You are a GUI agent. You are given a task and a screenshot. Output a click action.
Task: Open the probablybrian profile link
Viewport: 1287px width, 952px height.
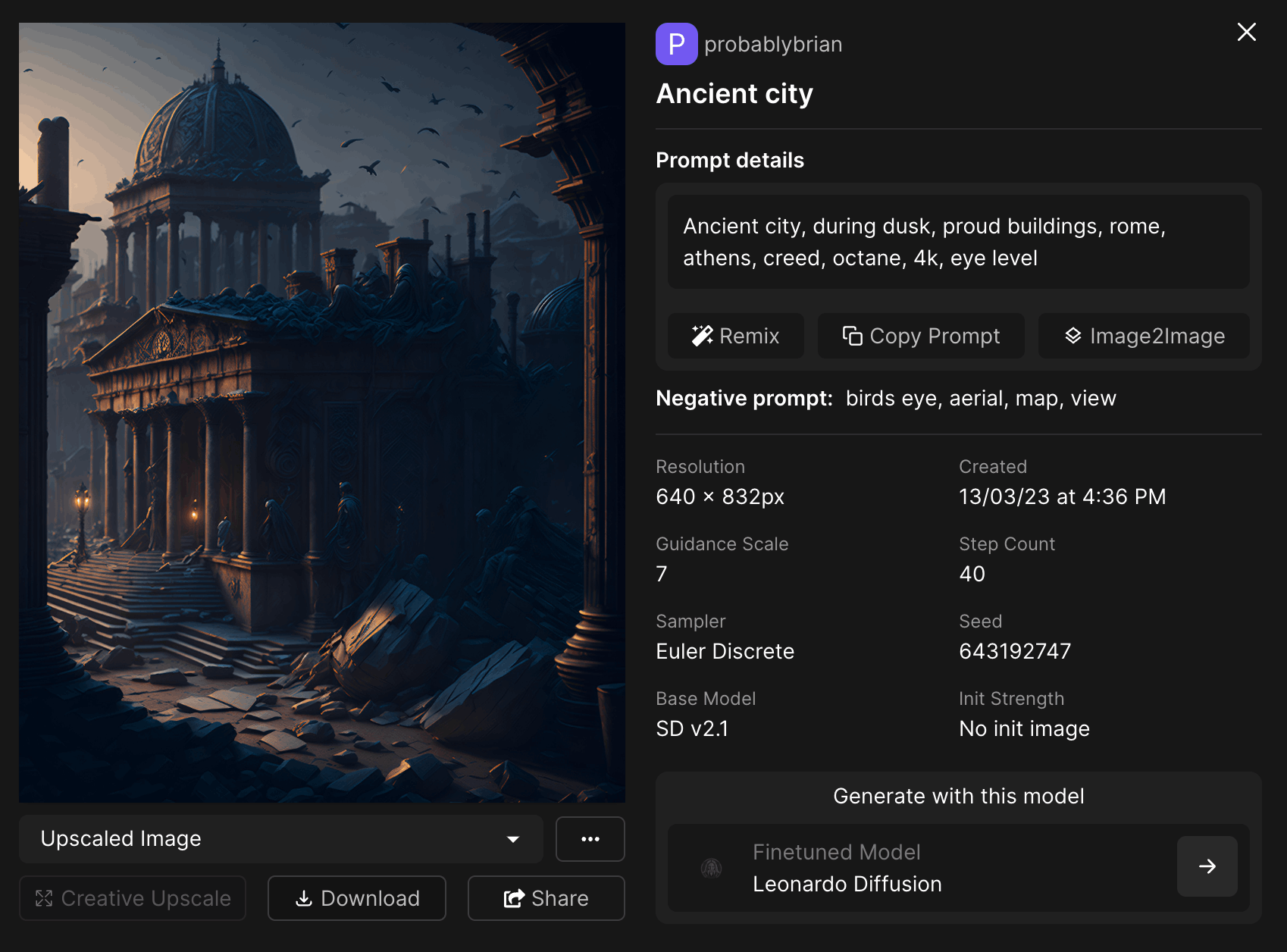pyautogui.click(x=773, y=45)
